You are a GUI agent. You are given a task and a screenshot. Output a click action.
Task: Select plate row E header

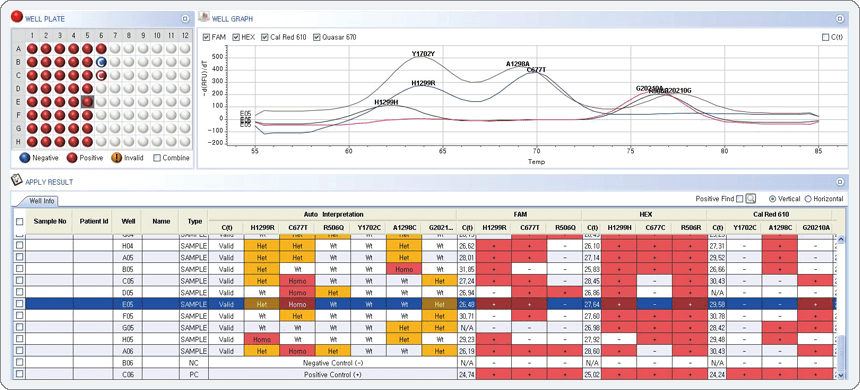click(x=18, y=101)
